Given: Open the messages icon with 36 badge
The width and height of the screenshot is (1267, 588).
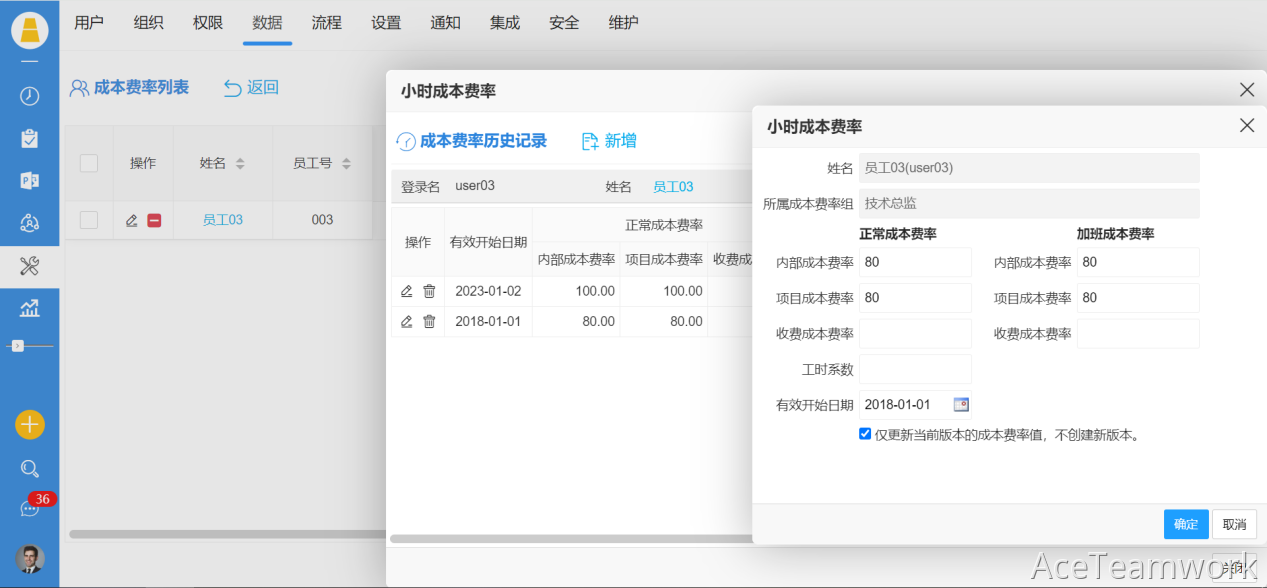Looking at the screenshot, I should point(30,508).
